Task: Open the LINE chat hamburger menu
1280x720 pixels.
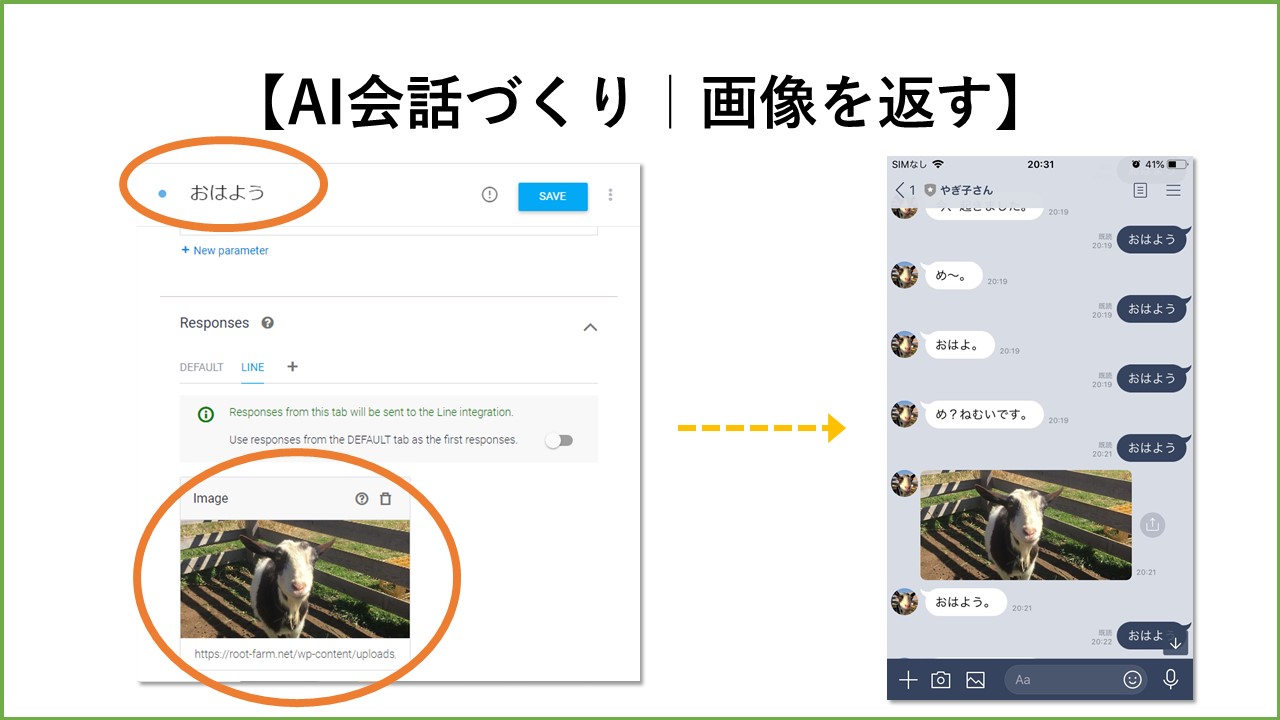Action: pyautogui.click(x=1173, y=190)
